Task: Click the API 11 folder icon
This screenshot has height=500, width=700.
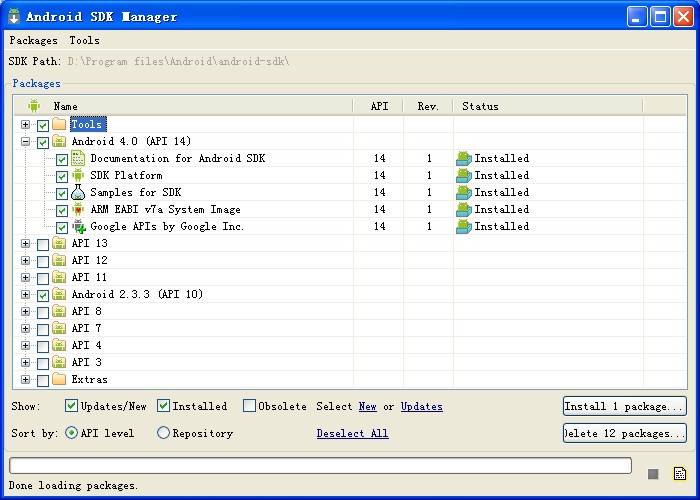Action: (59, 277)
